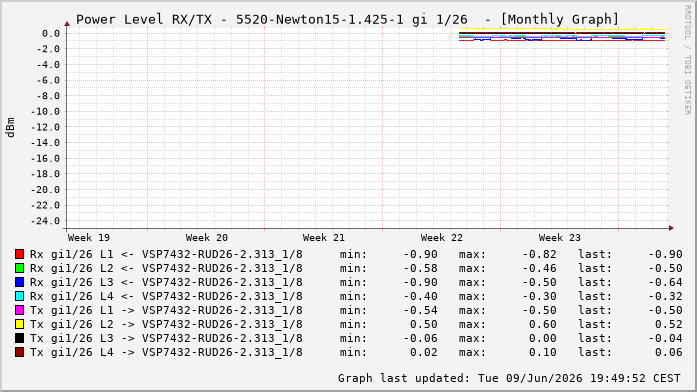This screenshot has width=697, height=392.
Task: Click the green Rx L2 legend swatch
Action: [x=19, y=268]
